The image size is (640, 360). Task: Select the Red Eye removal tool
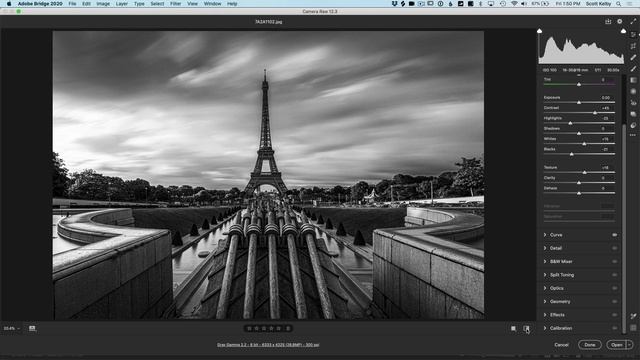633,103
